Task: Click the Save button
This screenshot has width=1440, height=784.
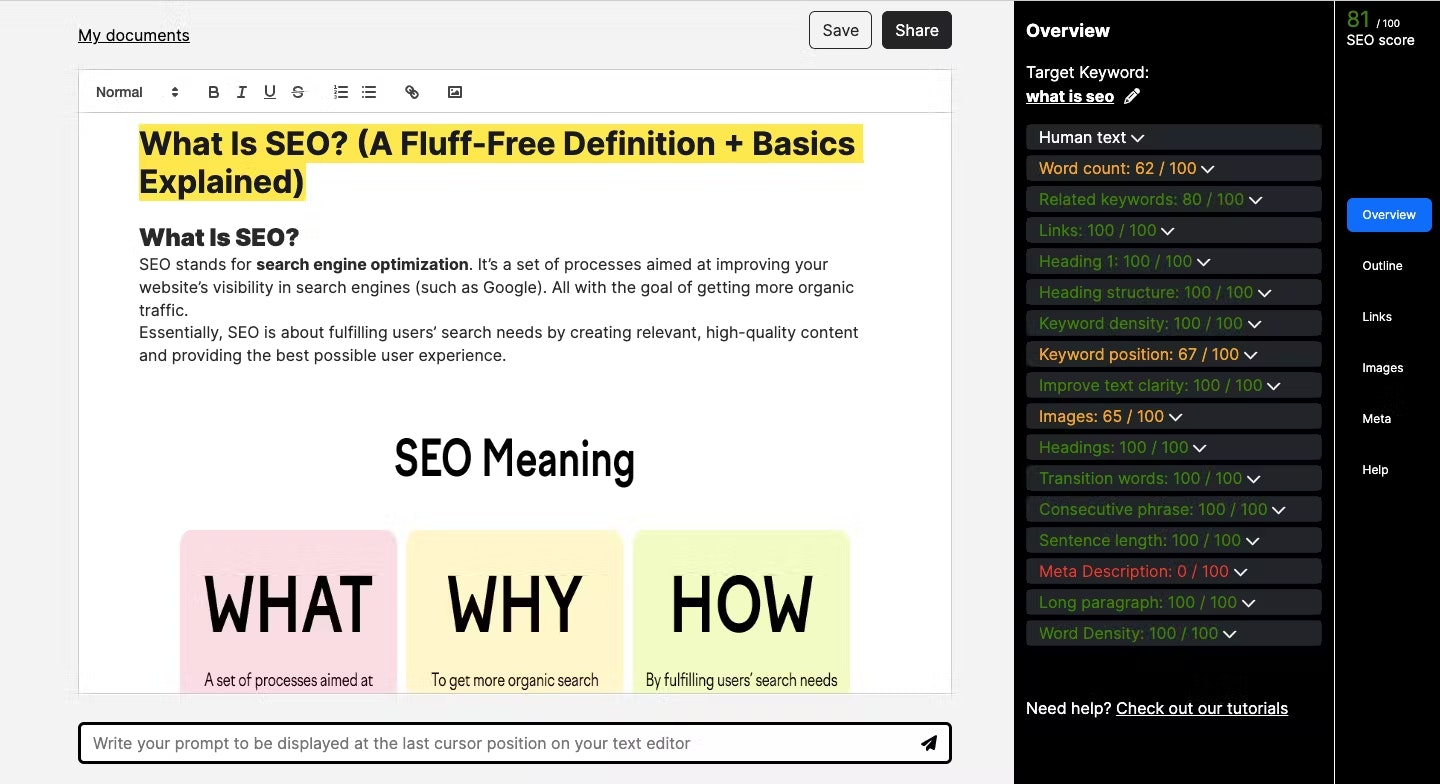Action: [840, 30]
